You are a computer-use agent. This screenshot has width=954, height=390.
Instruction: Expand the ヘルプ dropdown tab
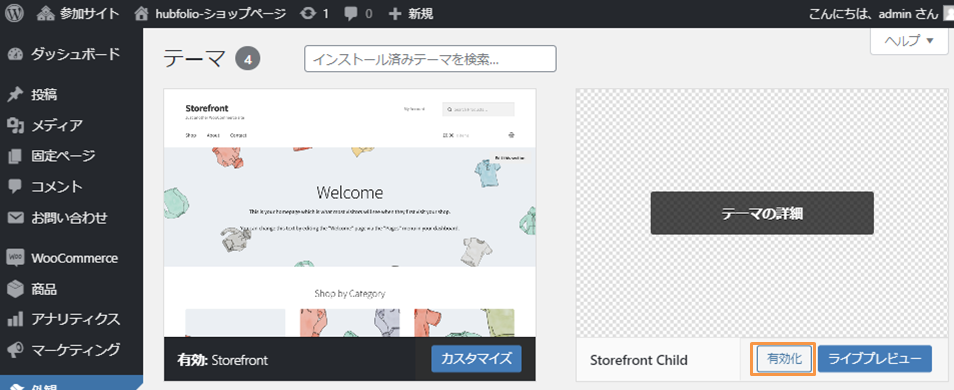point(909,41)
